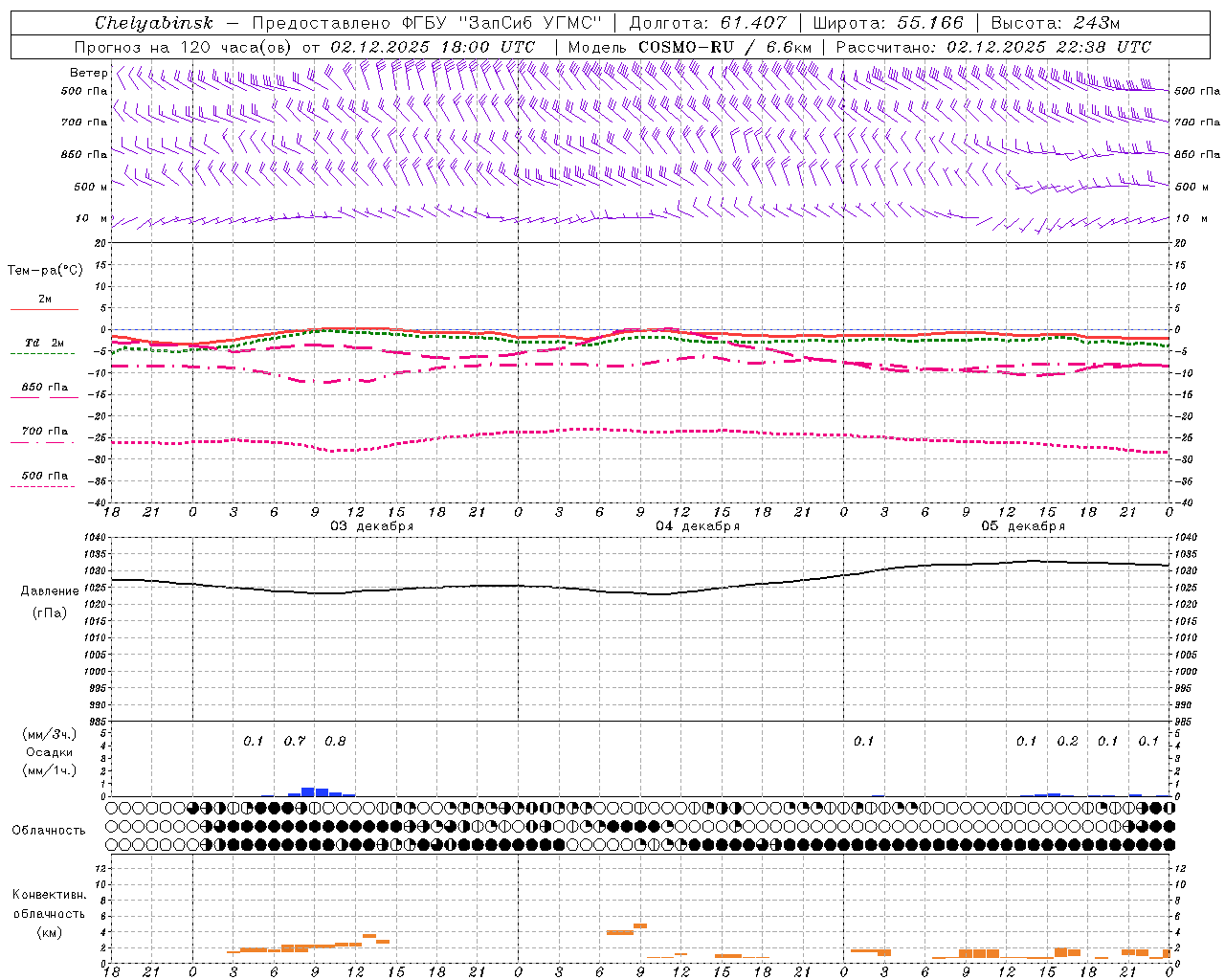
Task: Click the Конвективн. convective cloud label
Action: (49, 895)
